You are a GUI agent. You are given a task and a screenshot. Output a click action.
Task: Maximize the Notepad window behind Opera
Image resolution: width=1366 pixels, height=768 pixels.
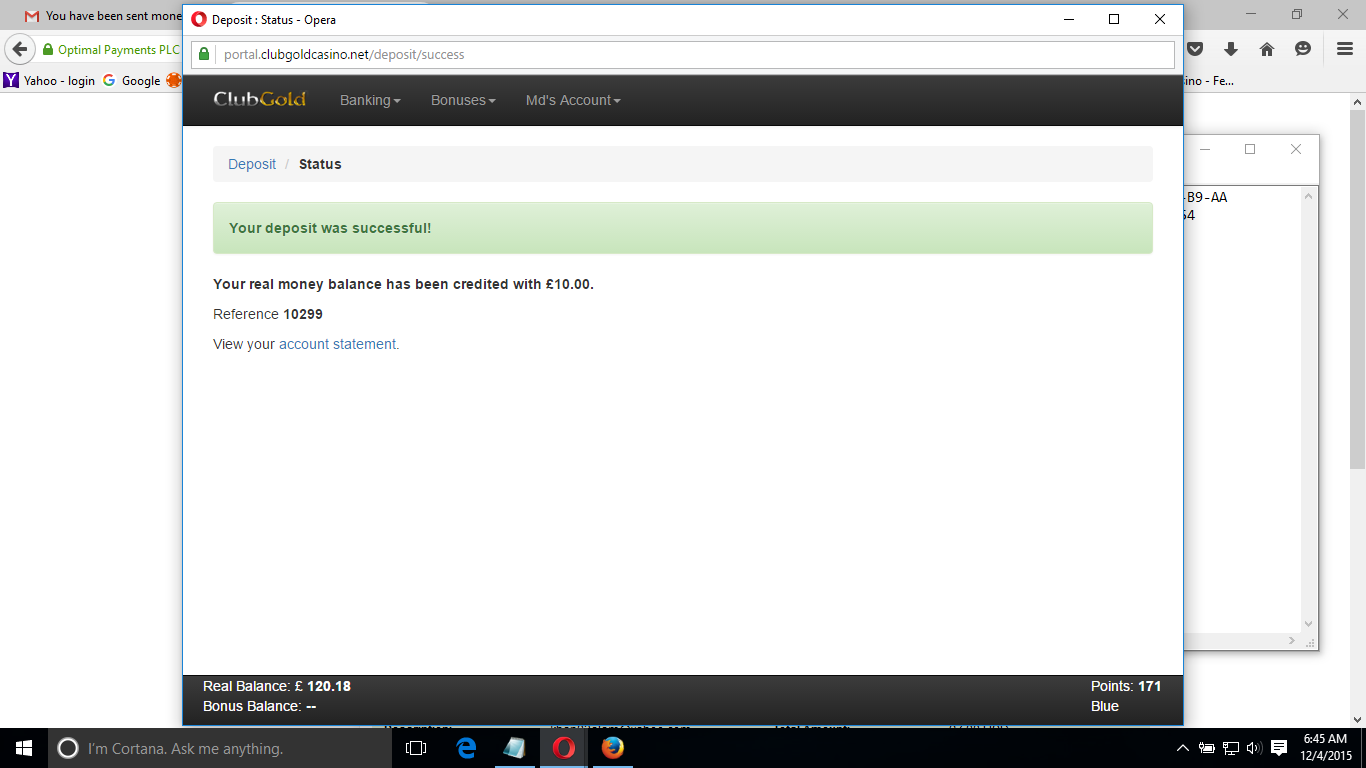[x=1250, y=149]
